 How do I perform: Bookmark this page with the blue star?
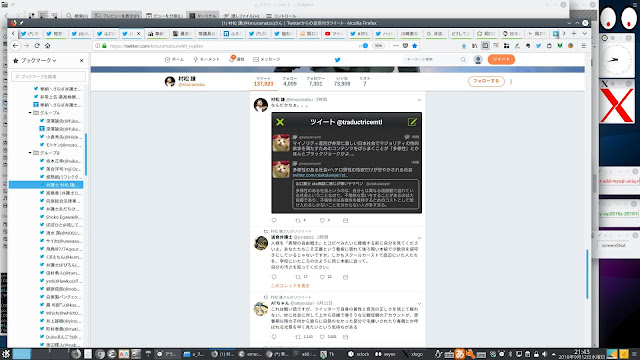[x=415, y=46]
